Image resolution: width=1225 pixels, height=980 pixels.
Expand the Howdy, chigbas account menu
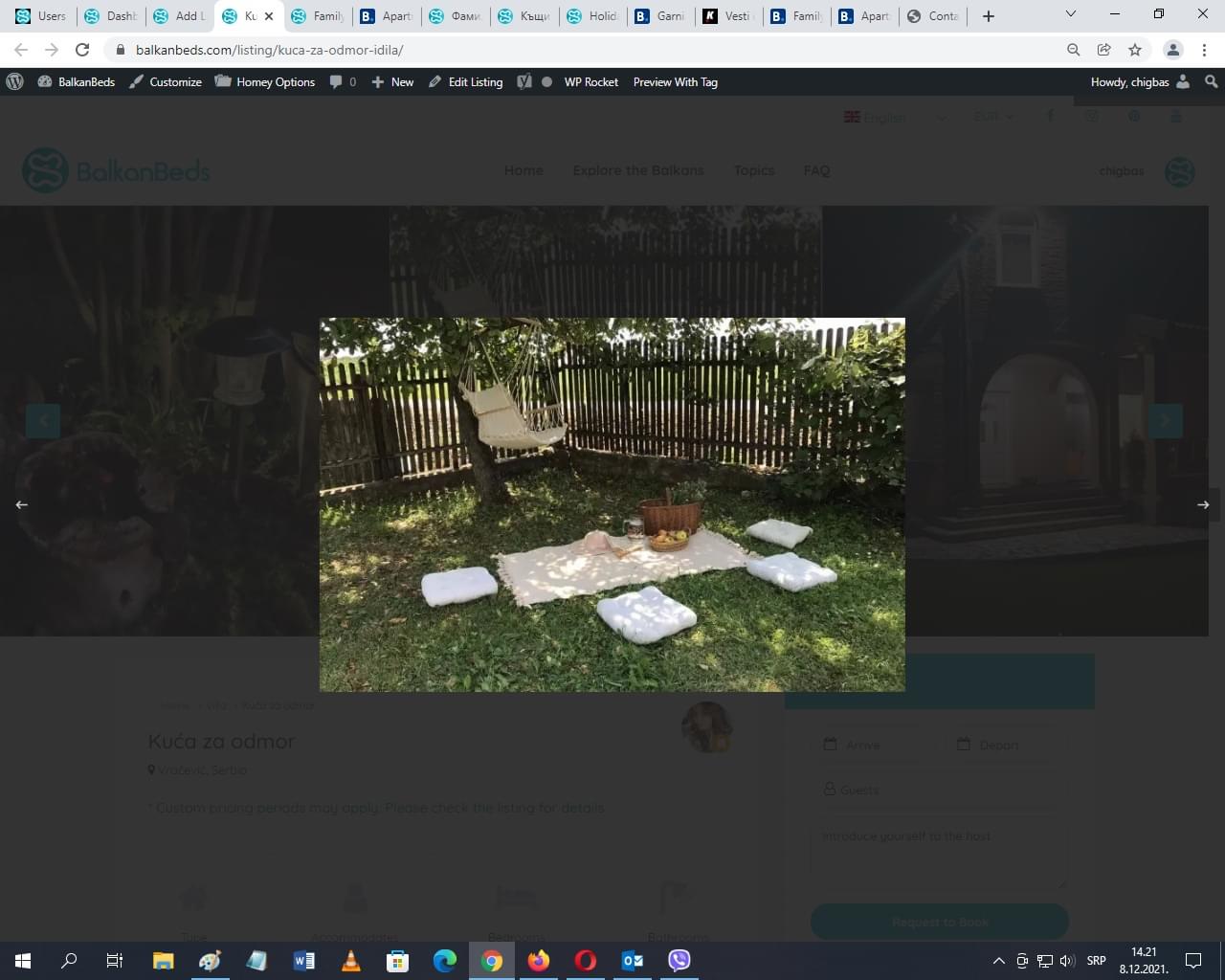coord(1139,82)
